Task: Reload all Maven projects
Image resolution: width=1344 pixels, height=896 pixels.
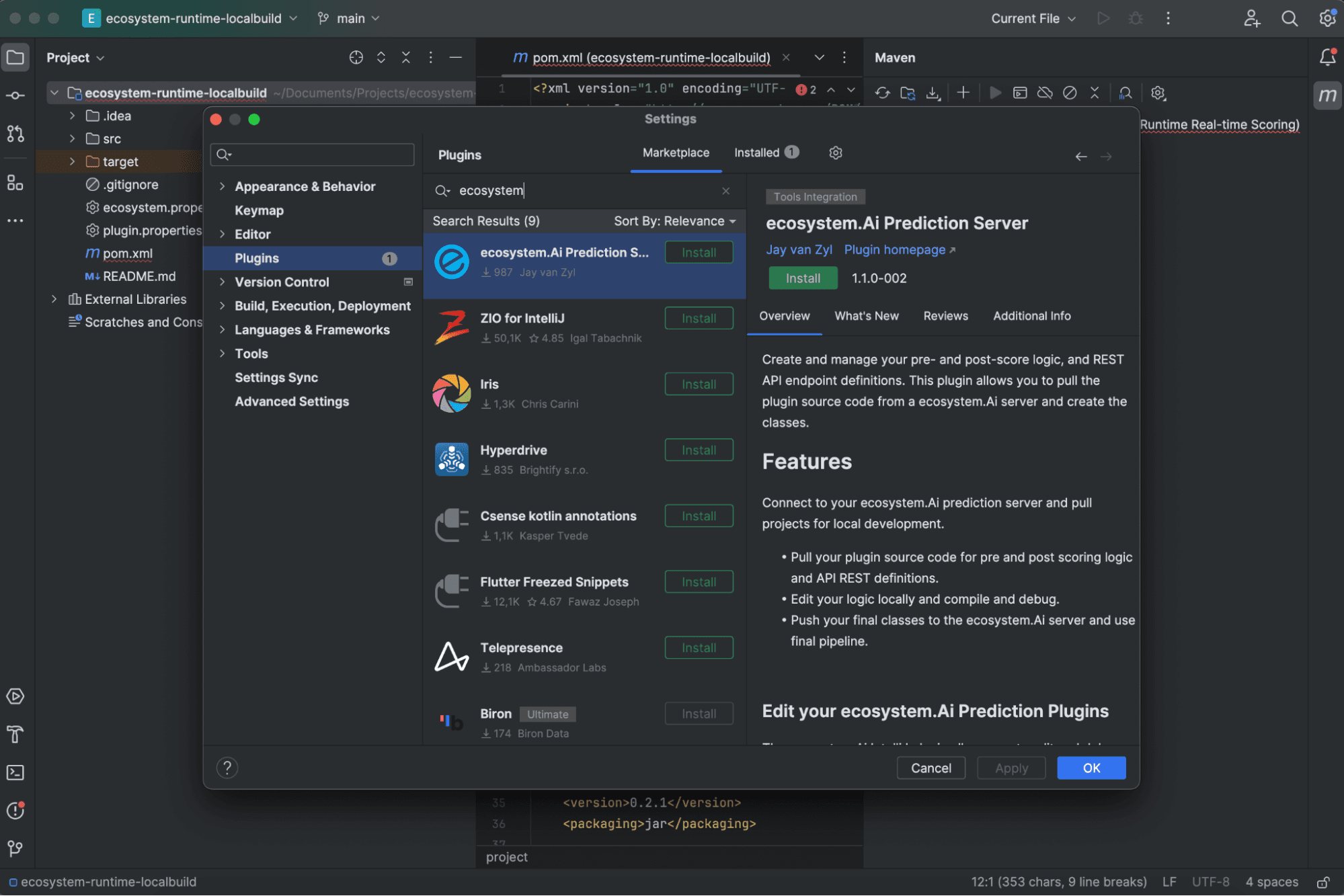Action: coord(883,93)
